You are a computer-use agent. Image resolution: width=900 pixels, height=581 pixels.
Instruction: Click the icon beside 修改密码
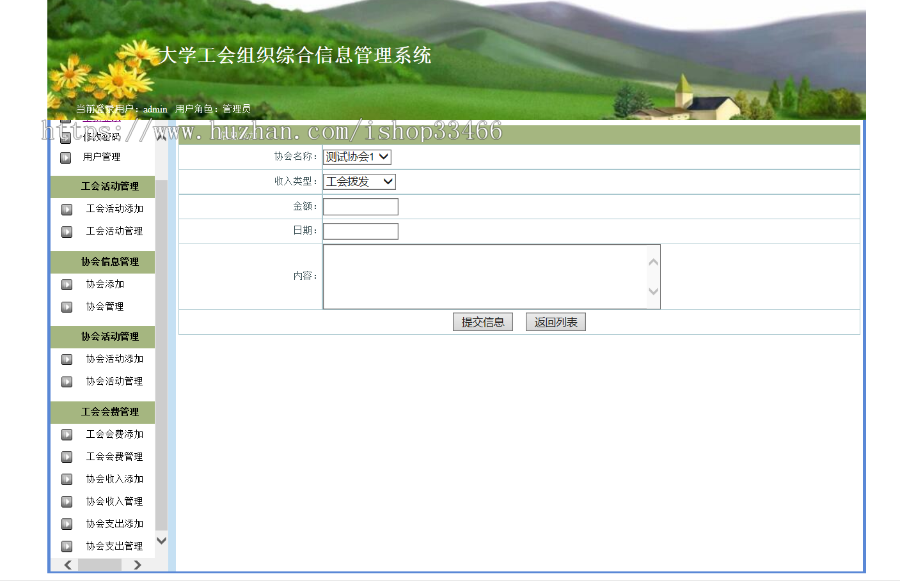pyautogui.click(x=66, y=135)
